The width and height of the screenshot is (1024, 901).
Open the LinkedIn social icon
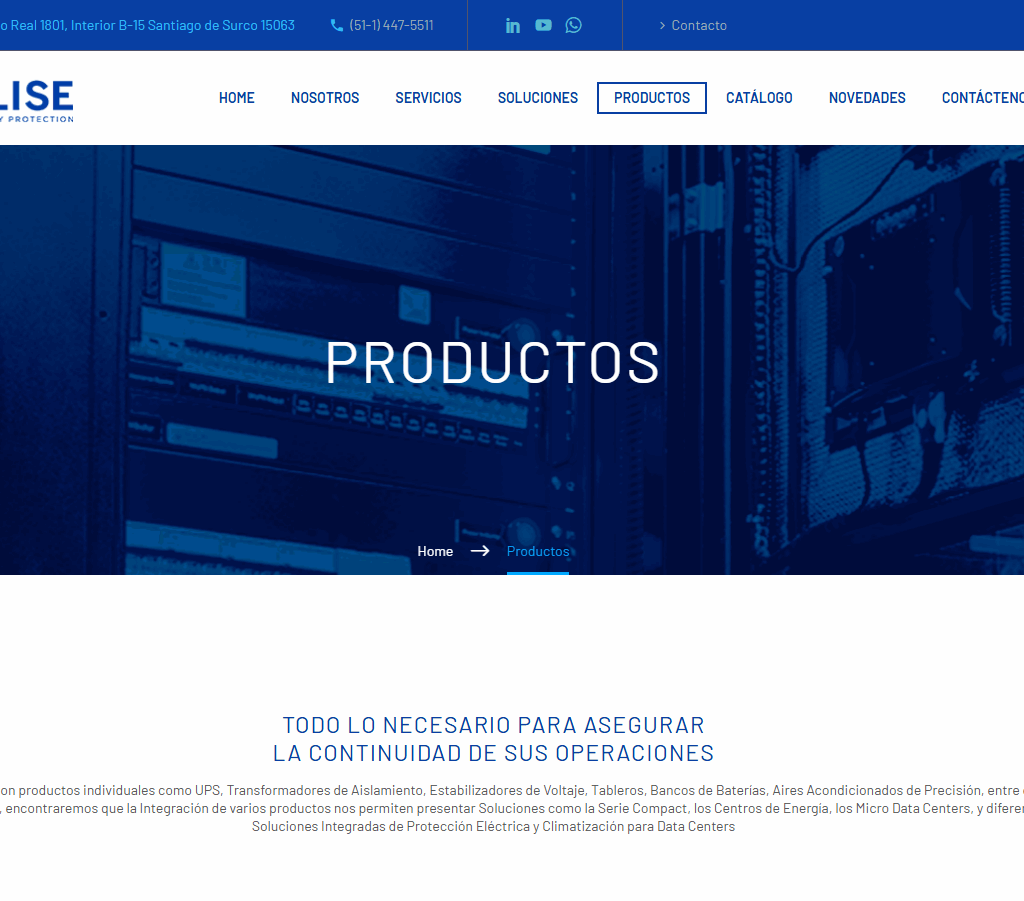tap(513, 25)
